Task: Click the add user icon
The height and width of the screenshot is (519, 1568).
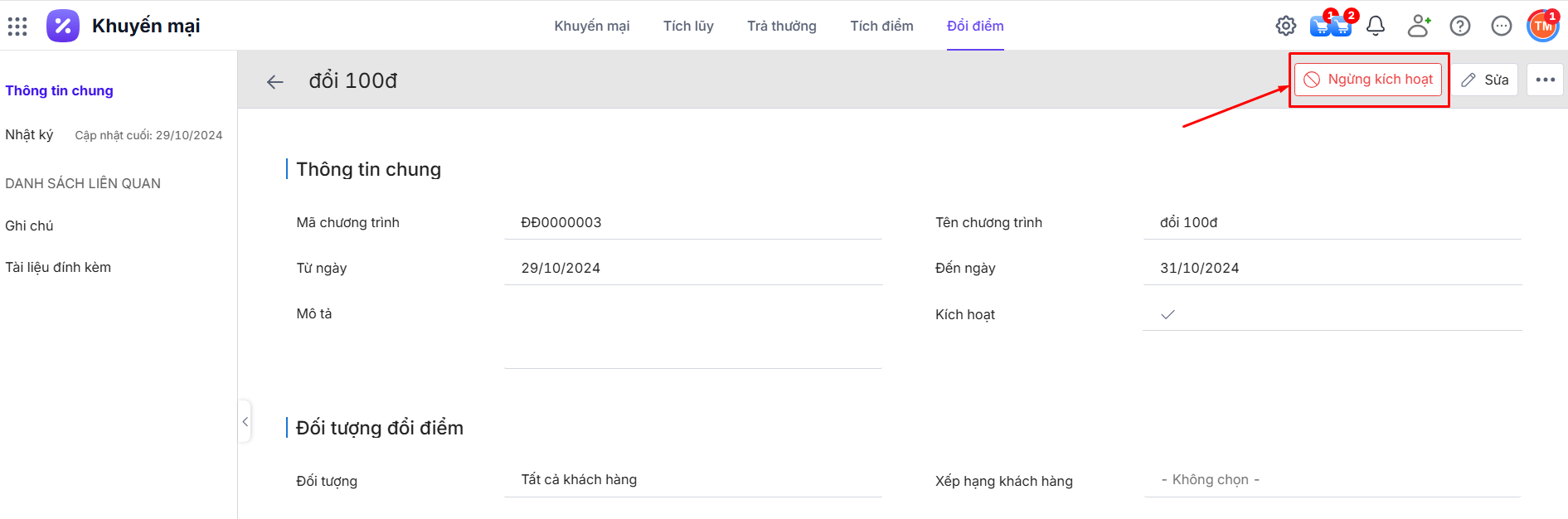Action: click(1419, 26)
